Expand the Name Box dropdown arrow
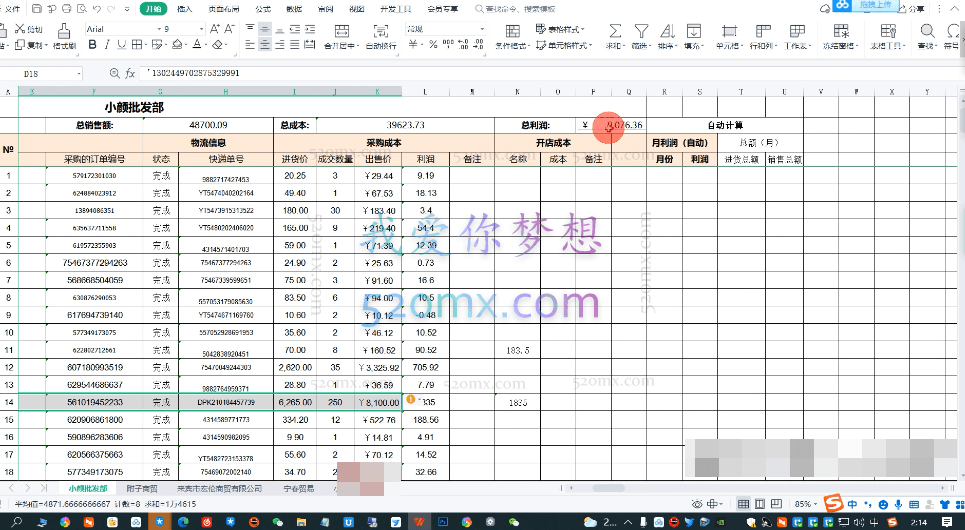Screen dimensions: 965x530 pyautogui.click(x=79, y=74)
